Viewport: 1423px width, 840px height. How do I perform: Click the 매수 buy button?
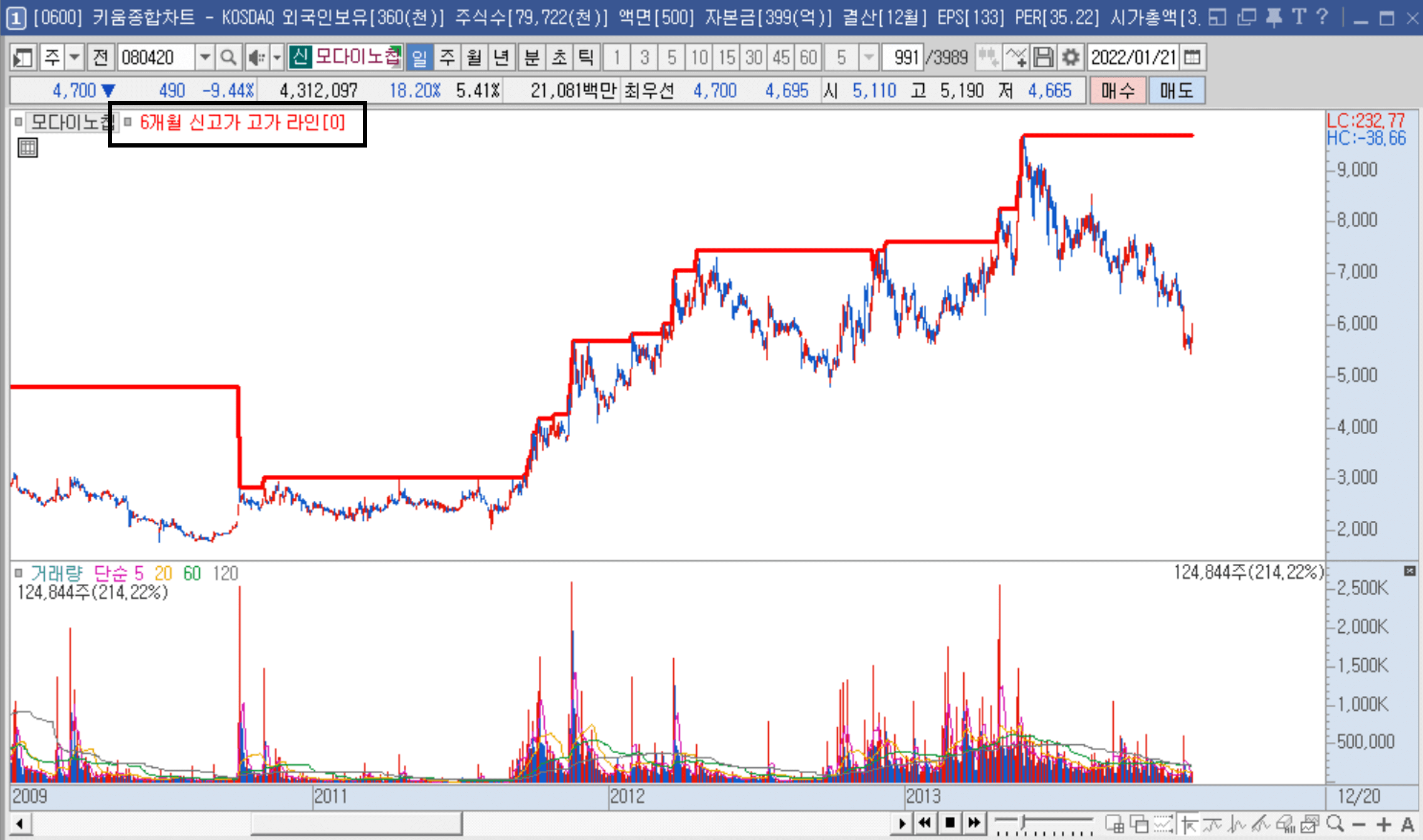[x=1118, y=91]
